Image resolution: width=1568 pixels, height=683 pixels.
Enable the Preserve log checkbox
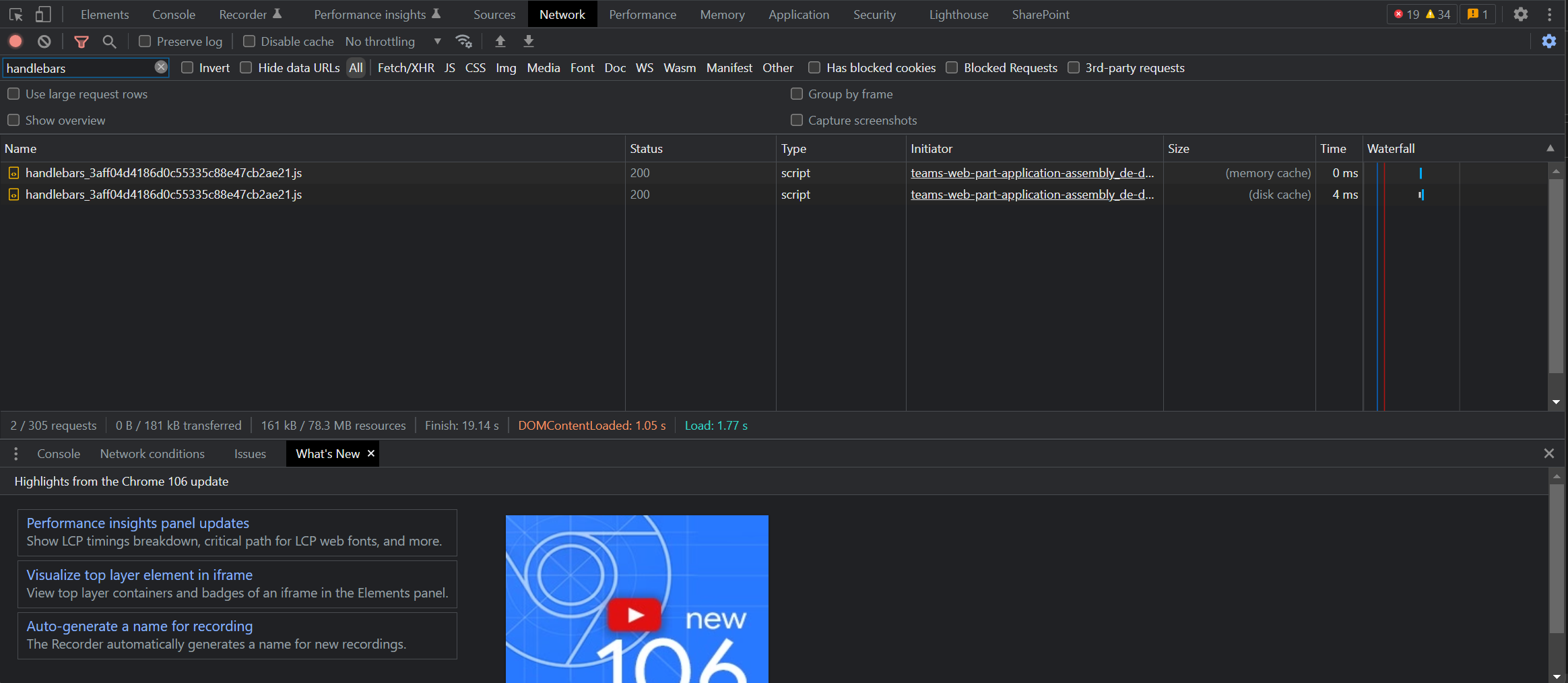145,41
